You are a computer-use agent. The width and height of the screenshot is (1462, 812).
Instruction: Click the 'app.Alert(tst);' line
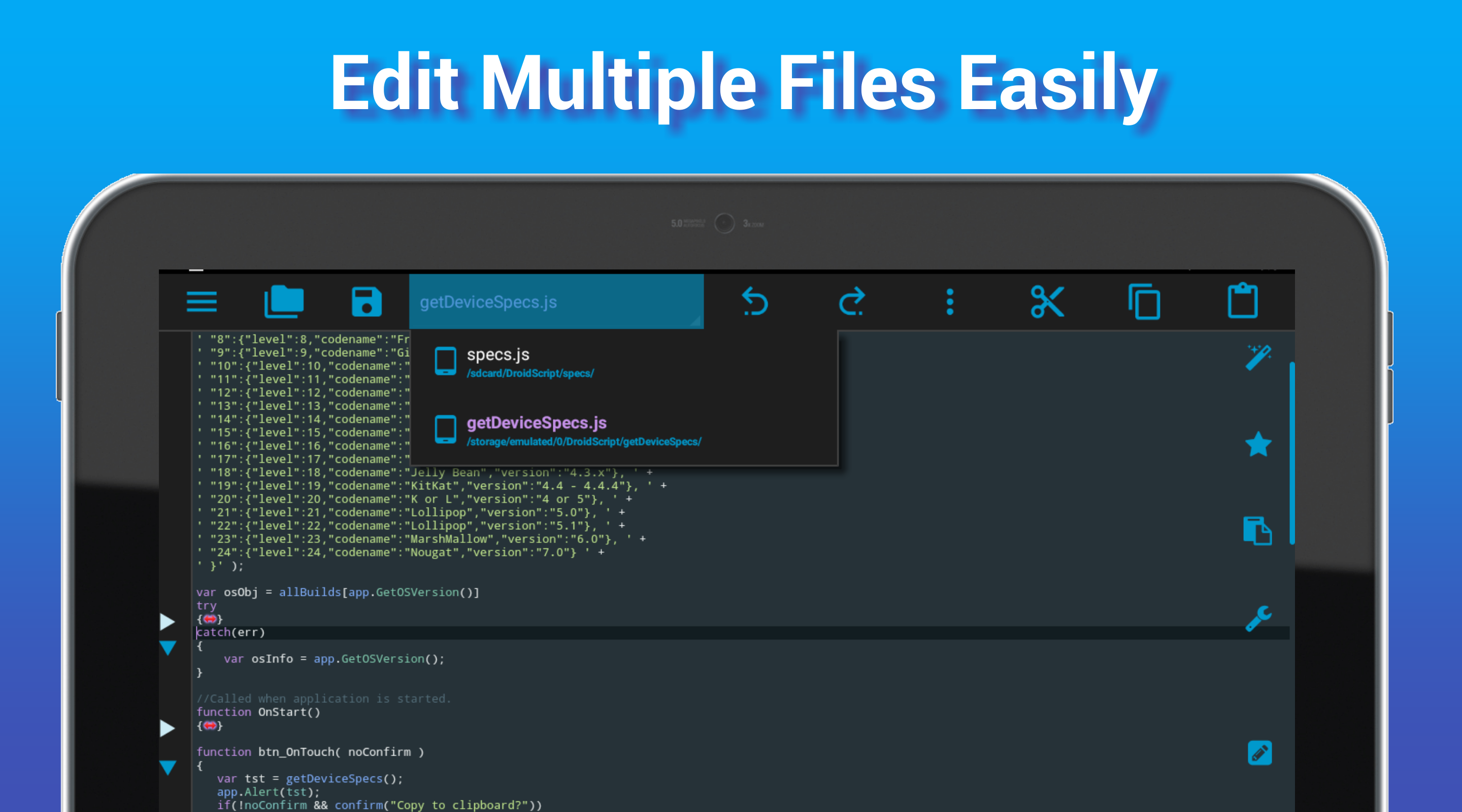[x=269, y=792]
